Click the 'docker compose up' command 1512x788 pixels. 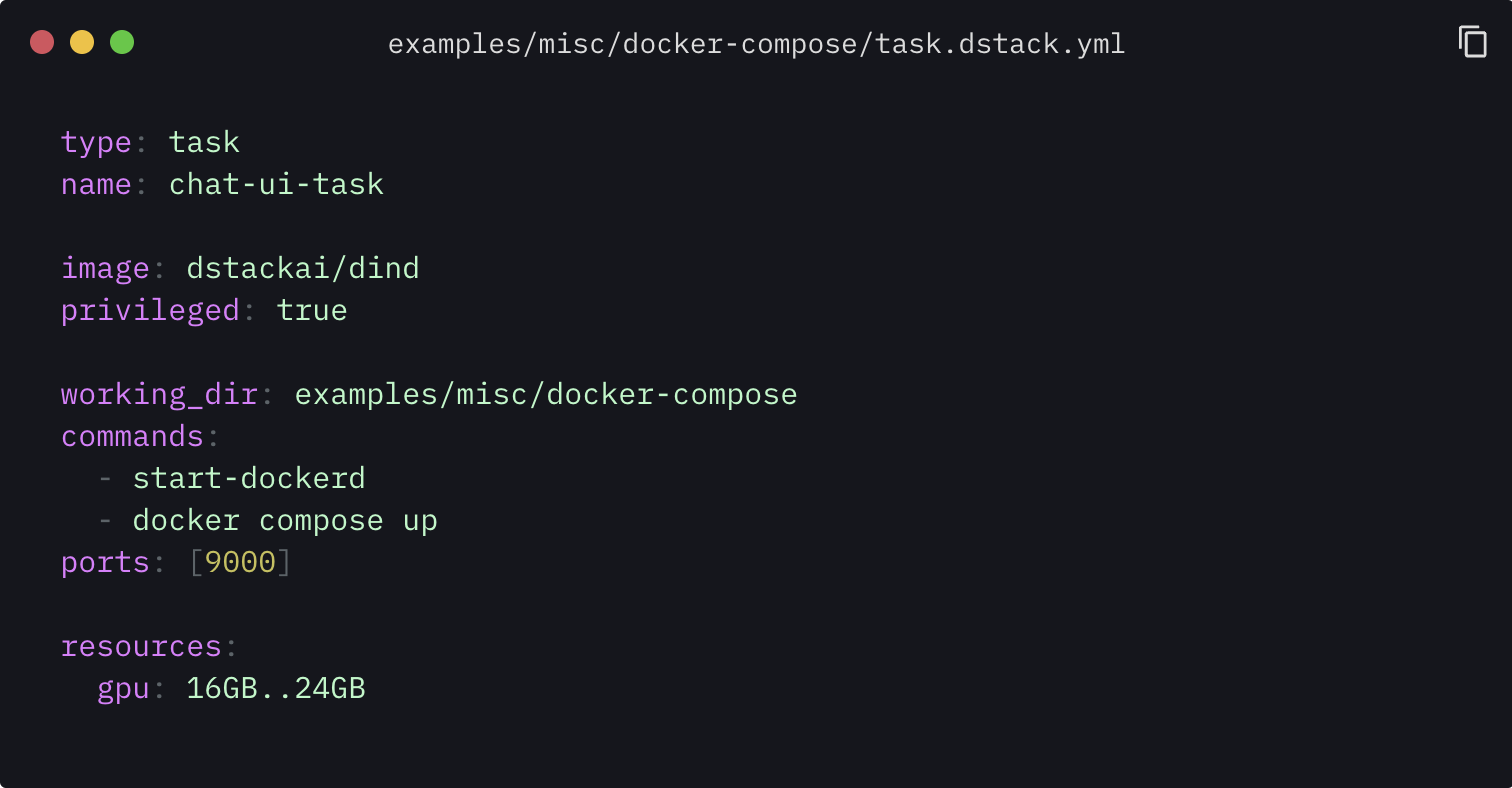click(x=285, y=520)
